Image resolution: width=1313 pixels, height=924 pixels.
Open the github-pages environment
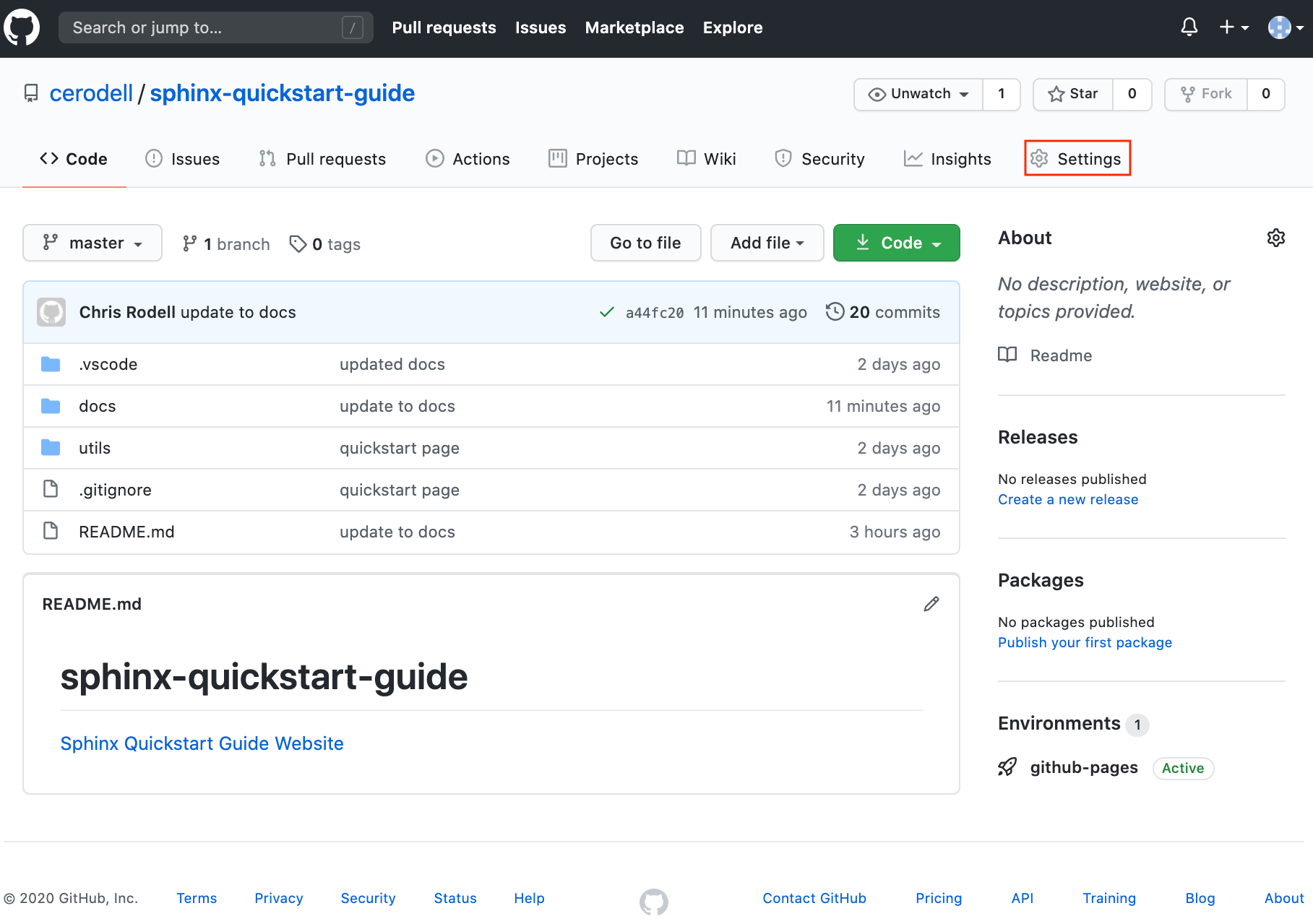[1084, 767]
